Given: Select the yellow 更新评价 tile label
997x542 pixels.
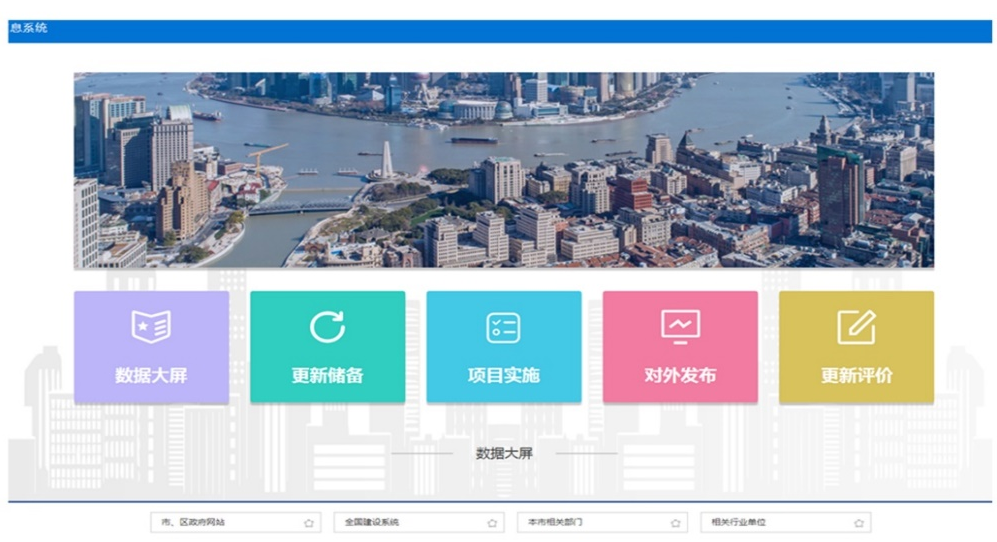Looking at the screenshot, I should coord(856,376).
